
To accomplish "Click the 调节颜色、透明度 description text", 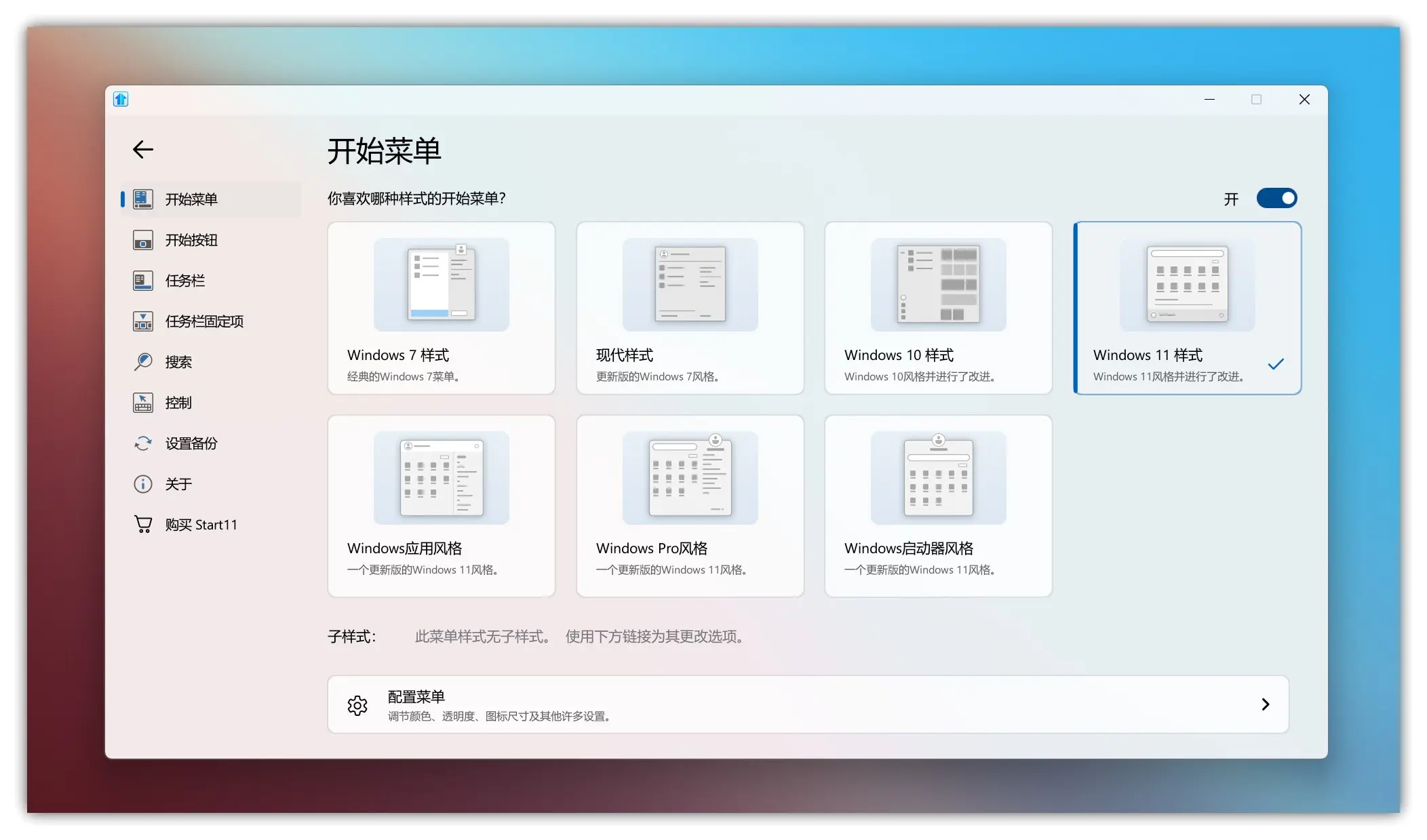I will pyautogui.click(x=499, y=717).
